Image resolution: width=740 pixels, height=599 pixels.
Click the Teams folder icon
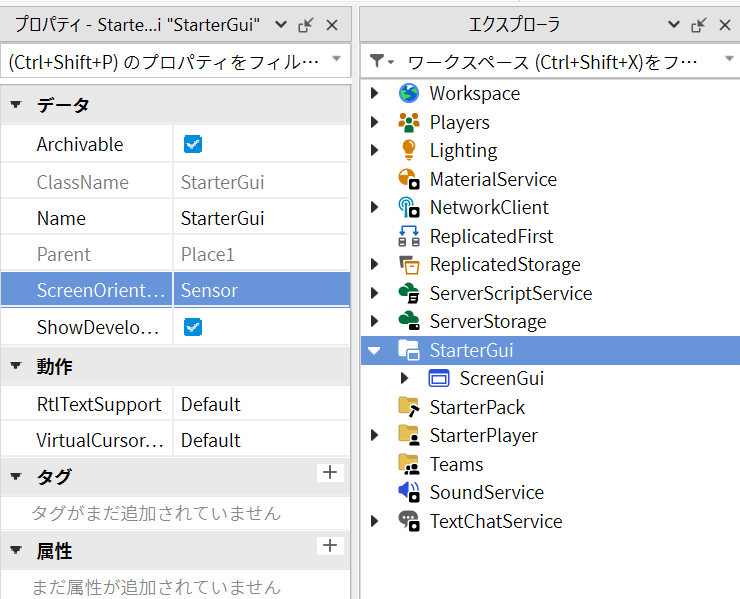(x=409, y=464)
